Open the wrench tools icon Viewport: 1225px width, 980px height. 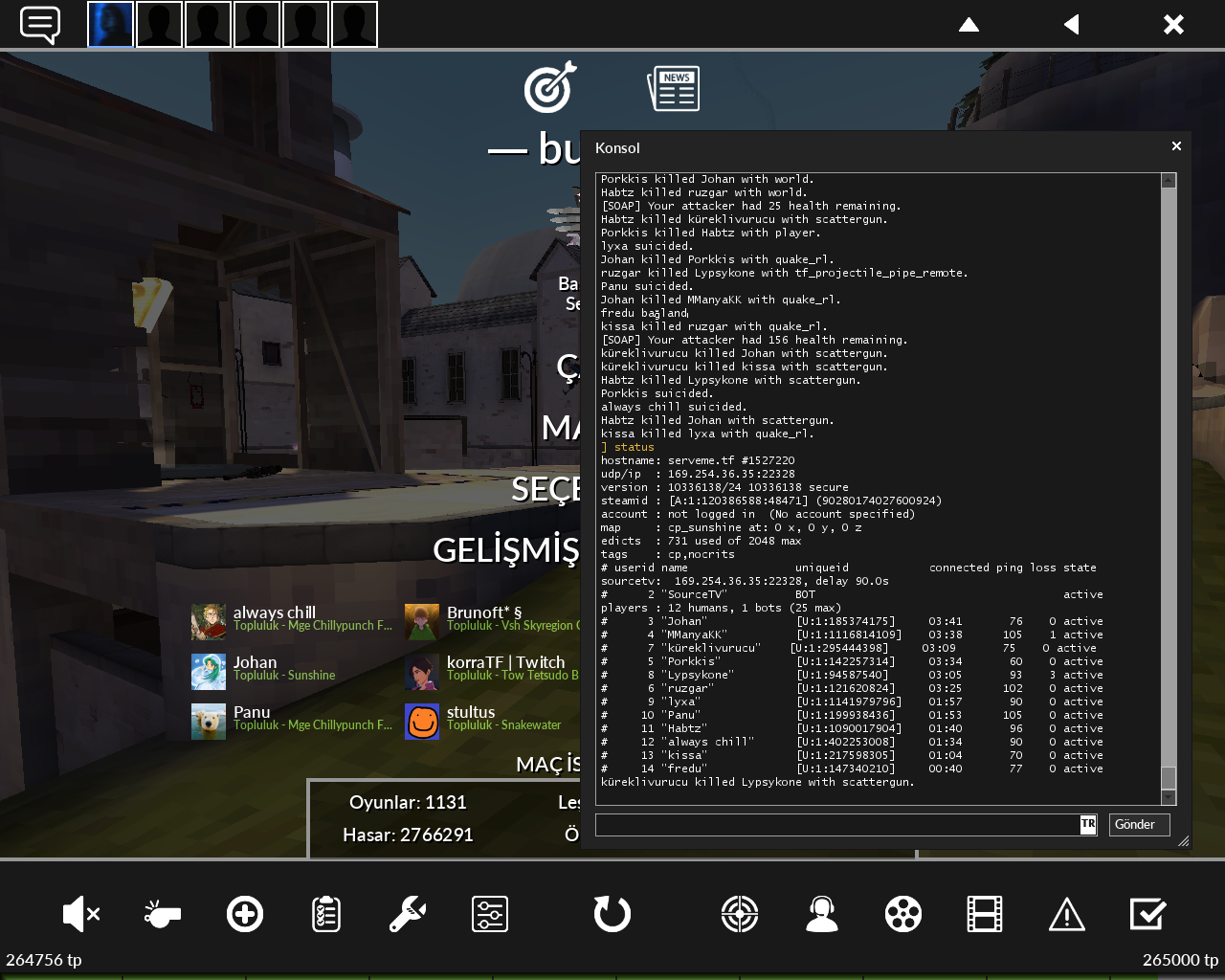click(x=408, y=914)
